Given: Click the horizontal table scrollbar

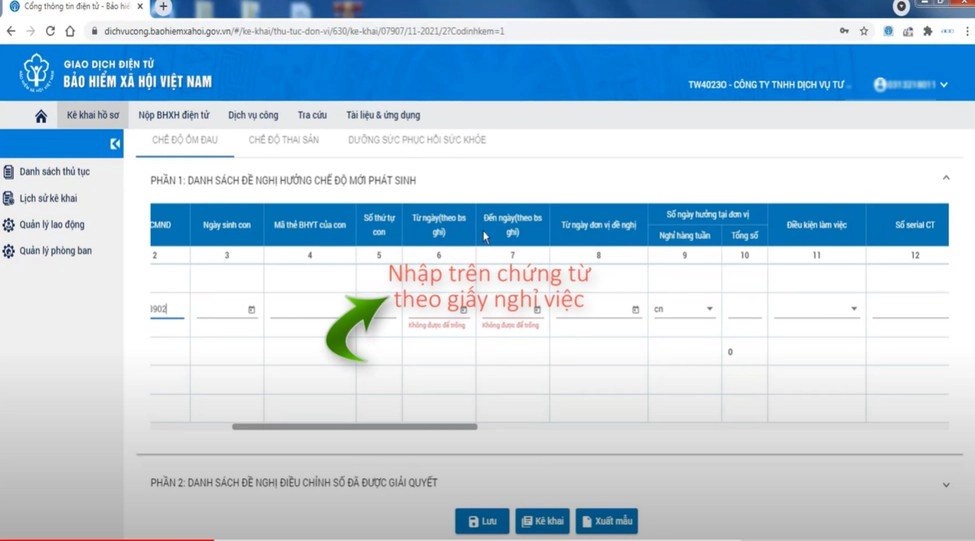Looking at the screenshot, I should click(354, 427).
